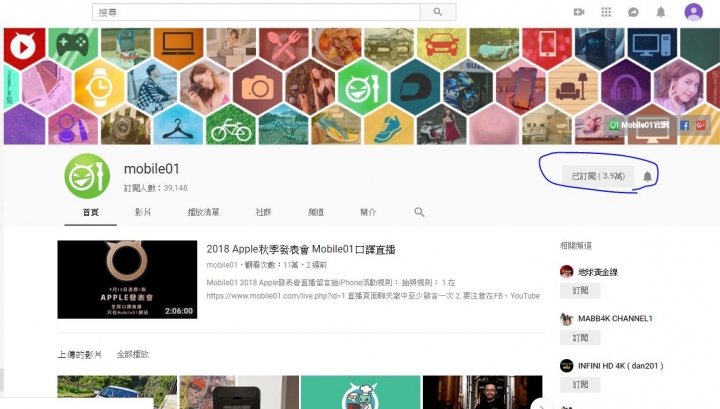Subscribe to INFINI HD 4K via 訂閱 button
This screenshot has width=720, height=409.
tap(580, 385)
